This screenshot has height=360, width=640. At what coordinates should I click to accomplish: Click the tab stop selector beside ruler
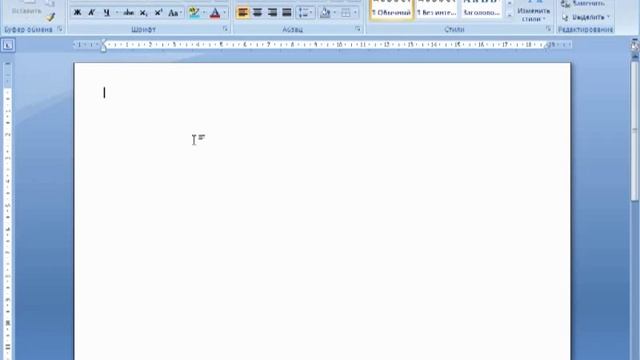pyautogui.click(x=8, y=45)
